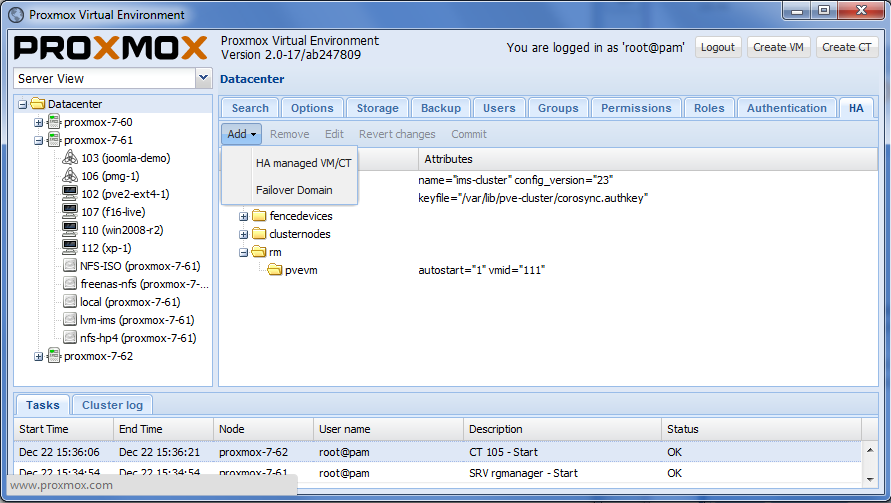This screenshot has width=891, height=503.
Task: Expand the proxmox-7-60 node
Action: (x=39, y=122)
